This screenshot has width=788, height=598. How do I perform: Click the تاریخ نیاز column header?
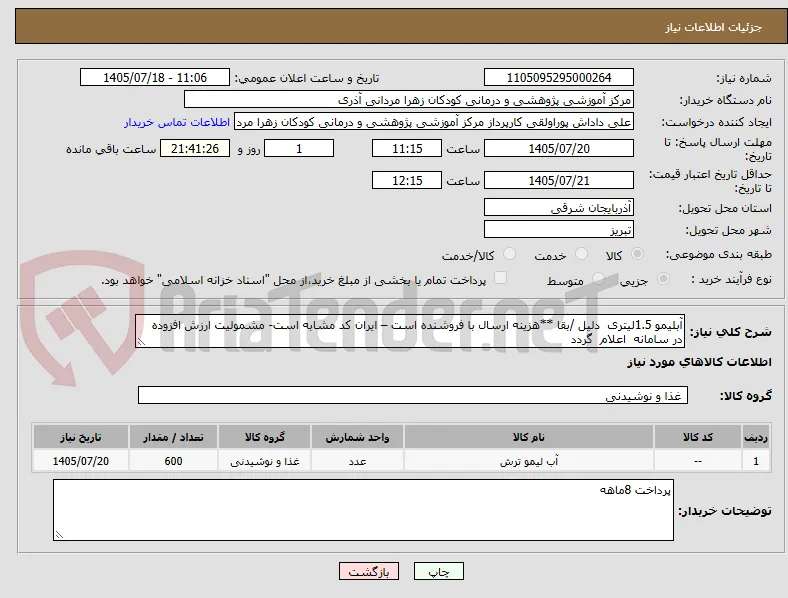[81, 437]
